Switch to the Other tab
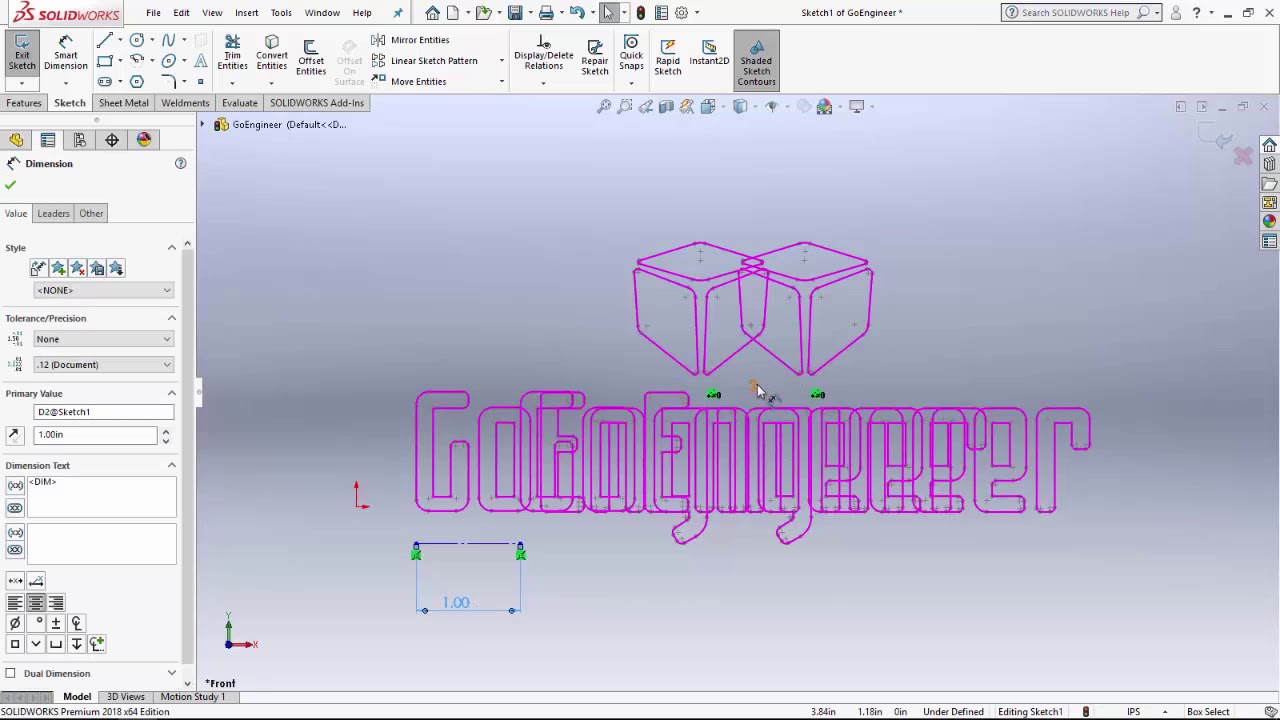This screenshot has height=720, width=1280. (91, 213)
